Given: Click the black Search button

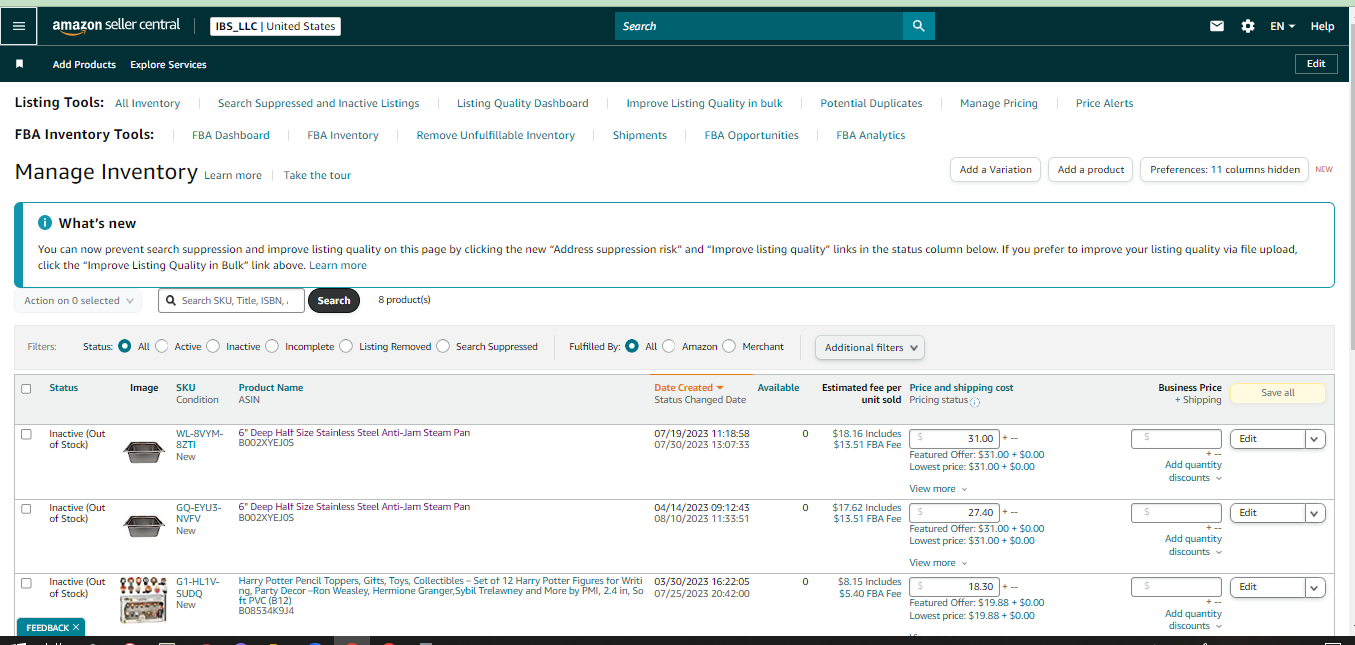Looking at the screenshot, I should tap(334, 300).
